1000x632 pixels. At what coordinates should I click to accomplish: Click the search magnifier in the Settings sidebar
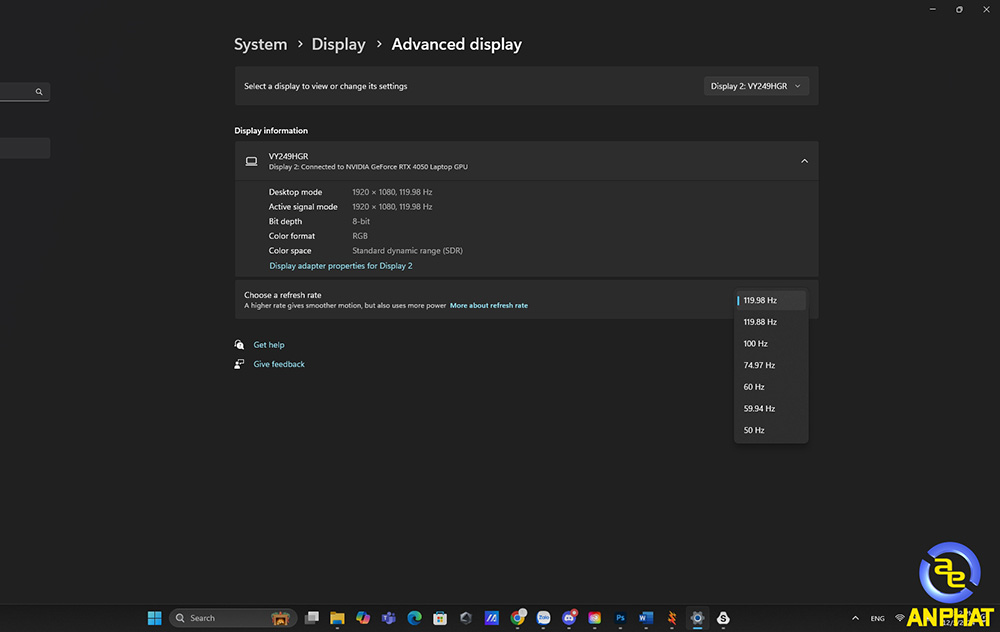coord(39,92)
